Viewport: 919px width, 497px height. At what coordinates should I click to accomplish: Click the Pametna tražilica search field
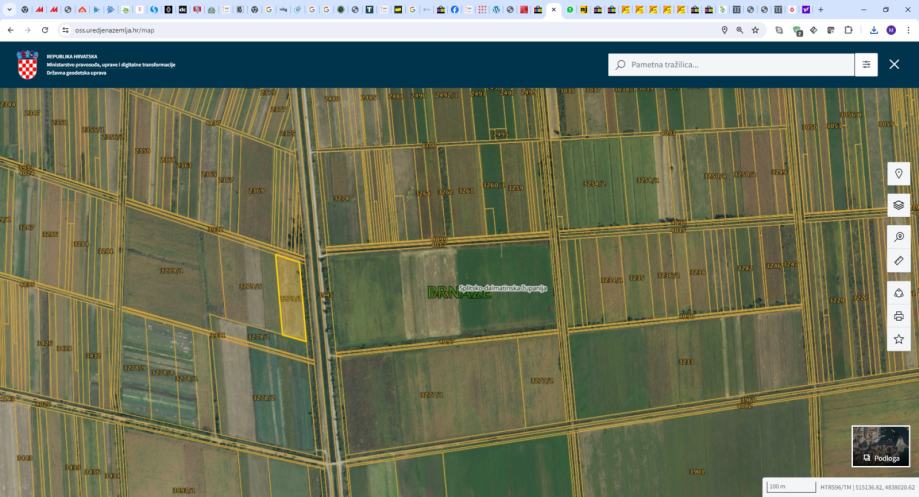735,65
